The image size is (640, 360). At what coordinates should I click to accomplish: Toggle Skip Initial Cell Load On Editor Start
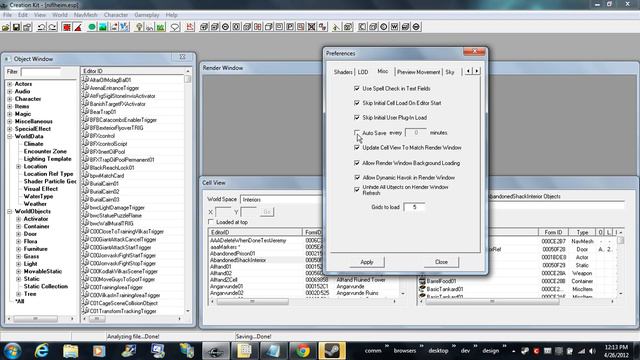tap(357, 103)
